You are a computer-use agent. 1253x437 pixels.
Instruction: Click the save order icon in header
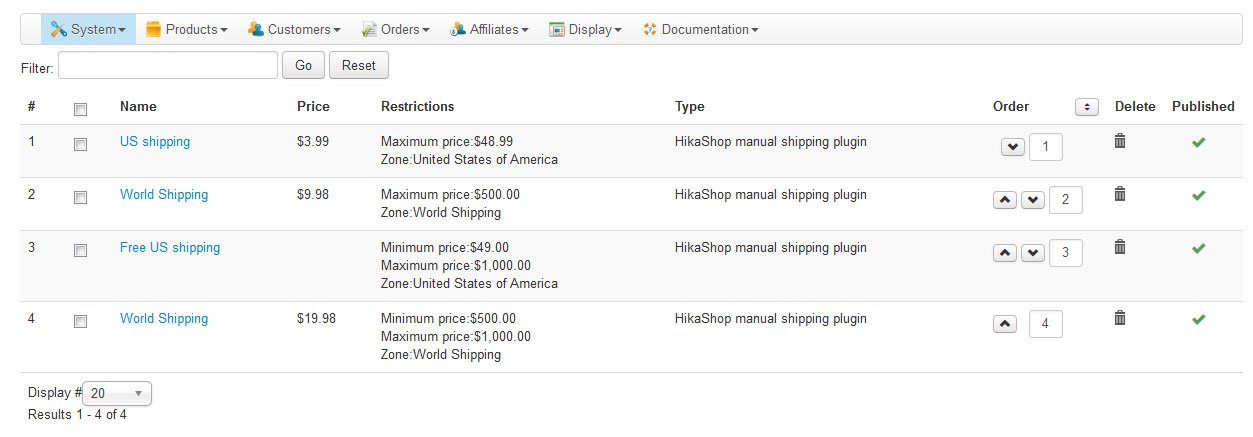1086,107
